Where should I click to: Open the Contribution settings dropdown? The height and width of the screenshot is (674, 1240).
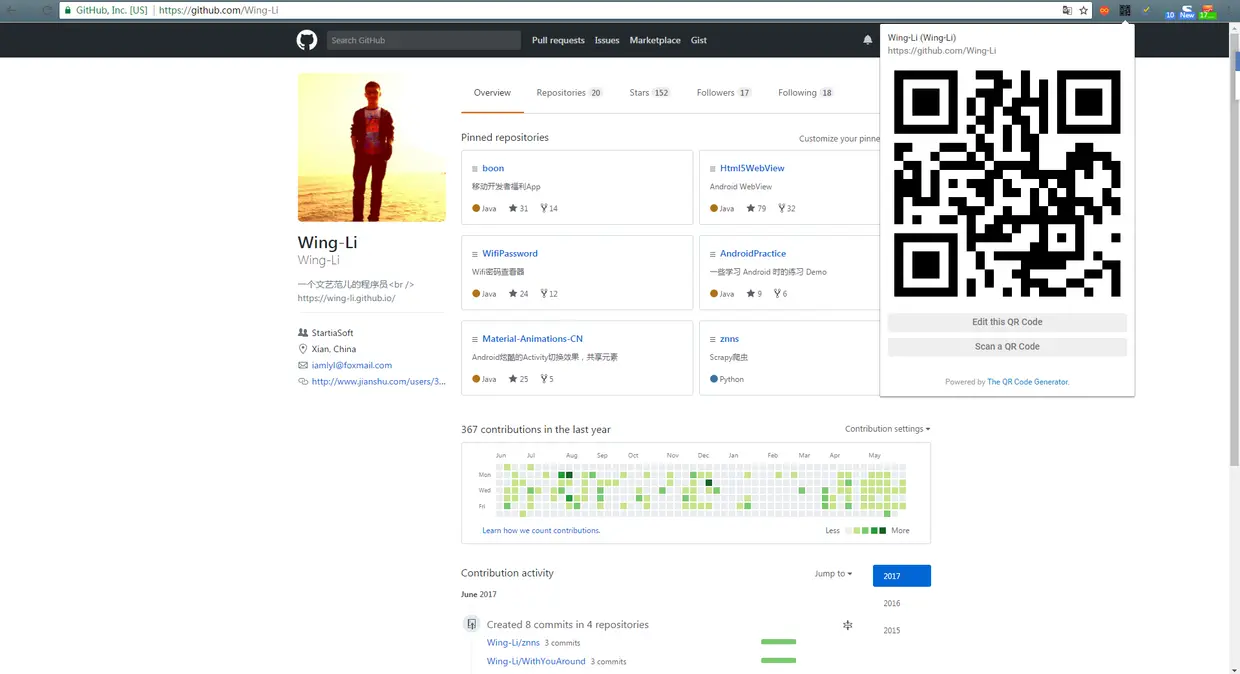(x=886, y=428)
